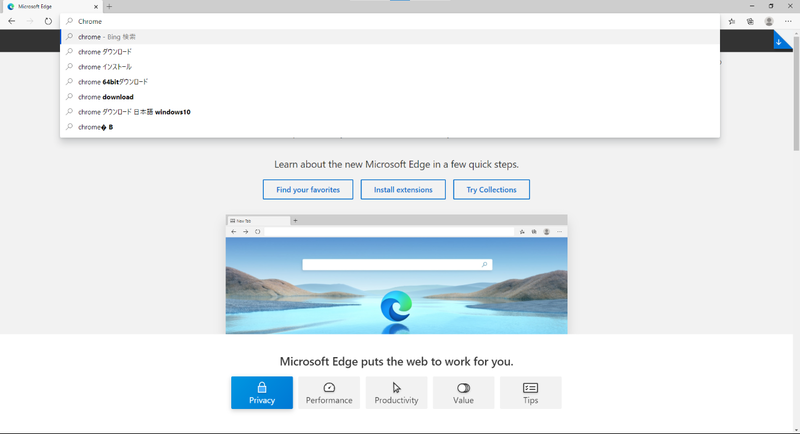Switch to the Tips tab
This screenshot has height=434, width=800.
click(x=531, y=393)
